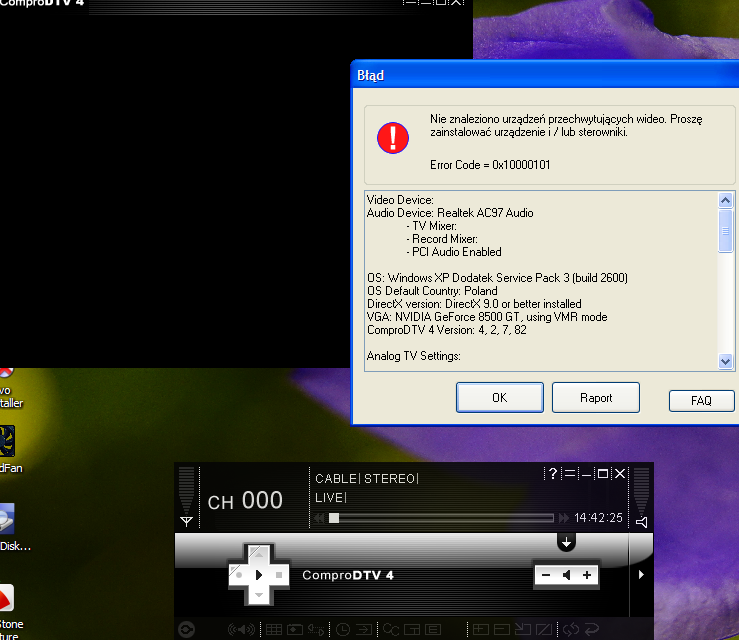Click the picture-in-picture icon in the toolbar
The image size is (739, 640).
pyautogui.click(x=412, y=629)
